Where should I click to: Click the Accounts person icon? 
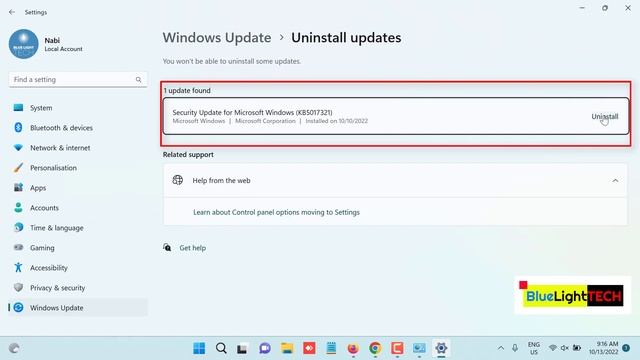(18, 207)
